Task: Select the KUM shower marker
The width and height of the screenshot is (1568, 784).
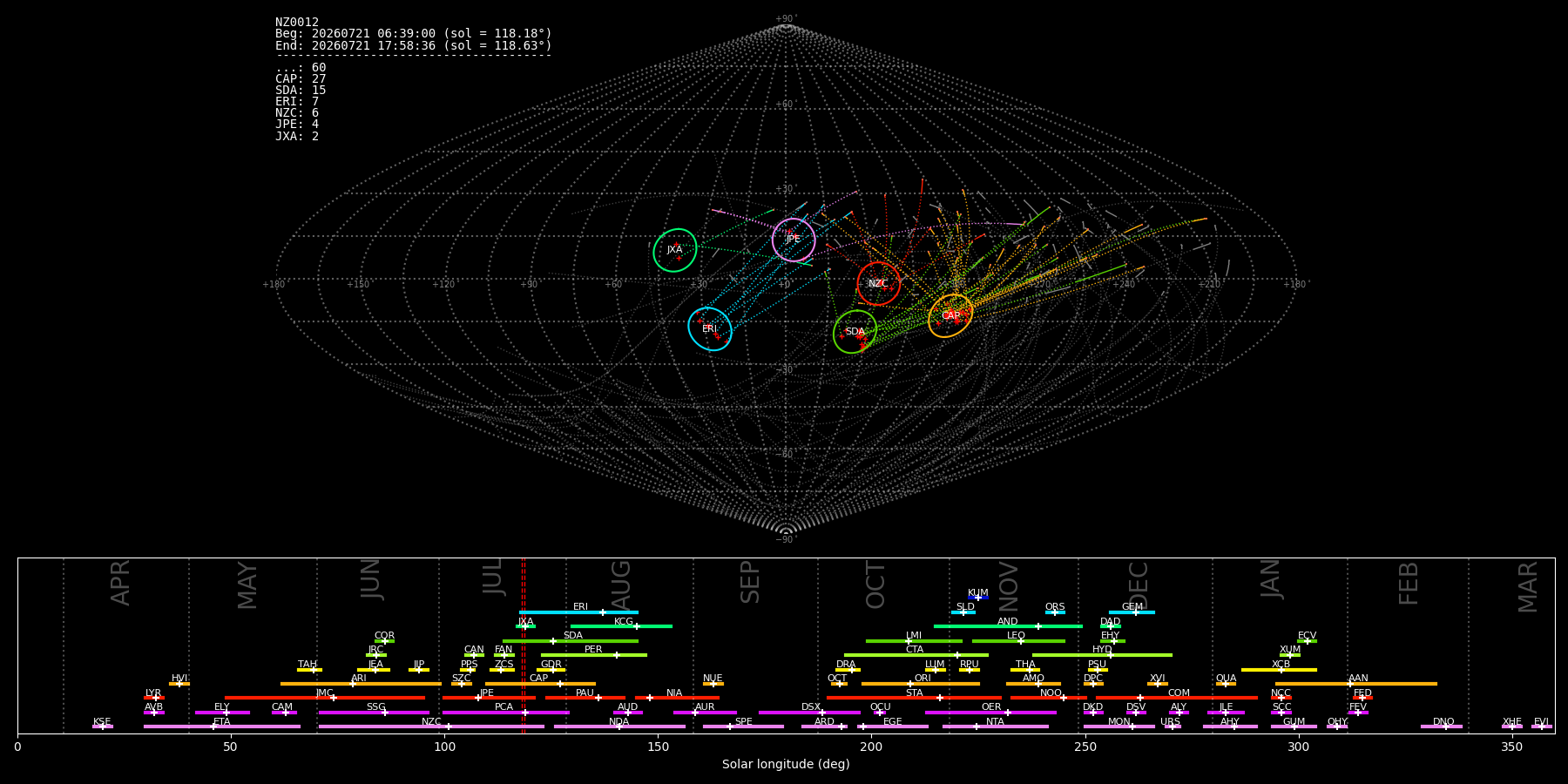Action: (x=978, y=598)
